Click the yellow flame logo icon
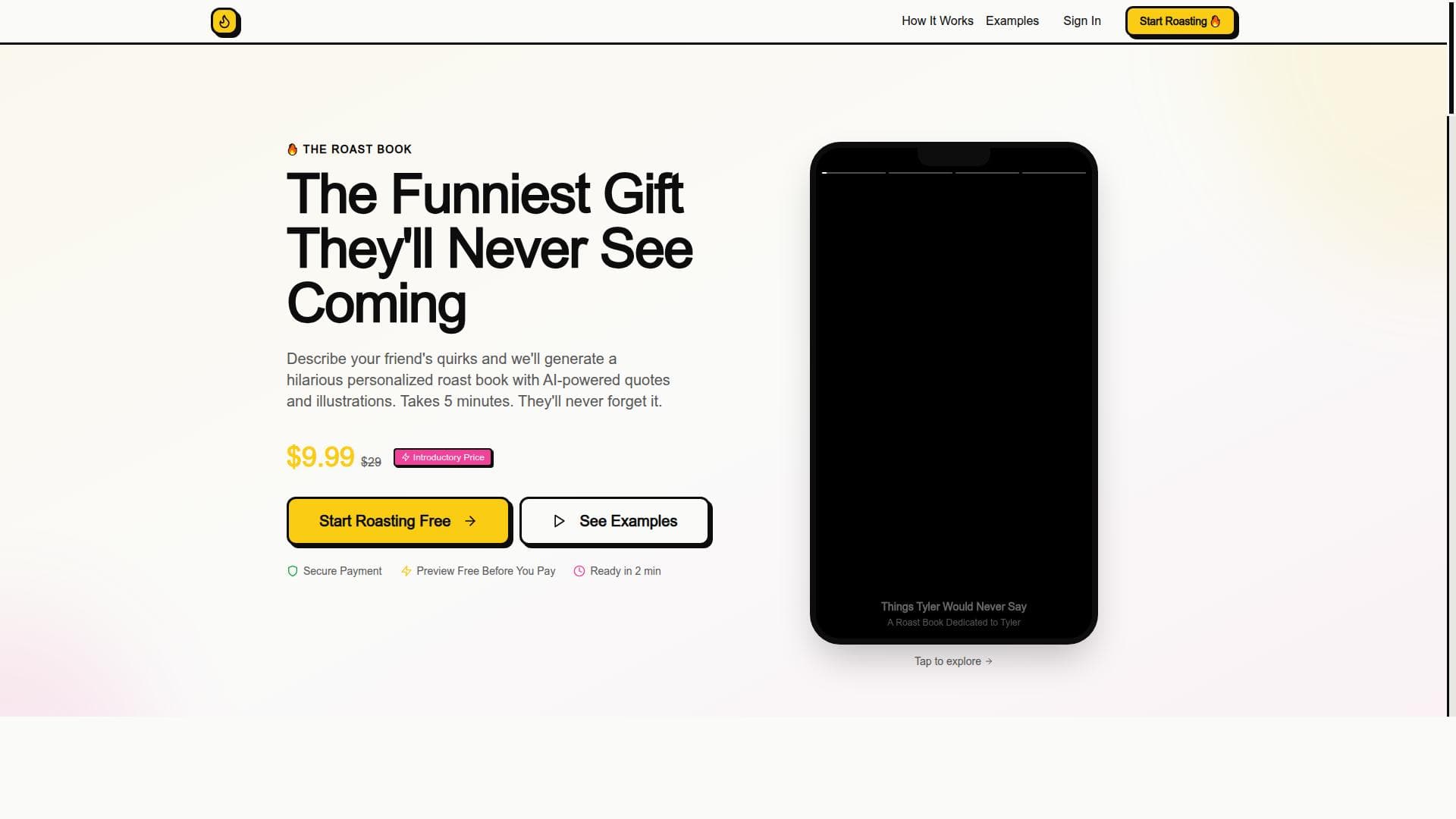This screenshot has width=1456, height=819. pyautogui.click(x=224, y=21)
